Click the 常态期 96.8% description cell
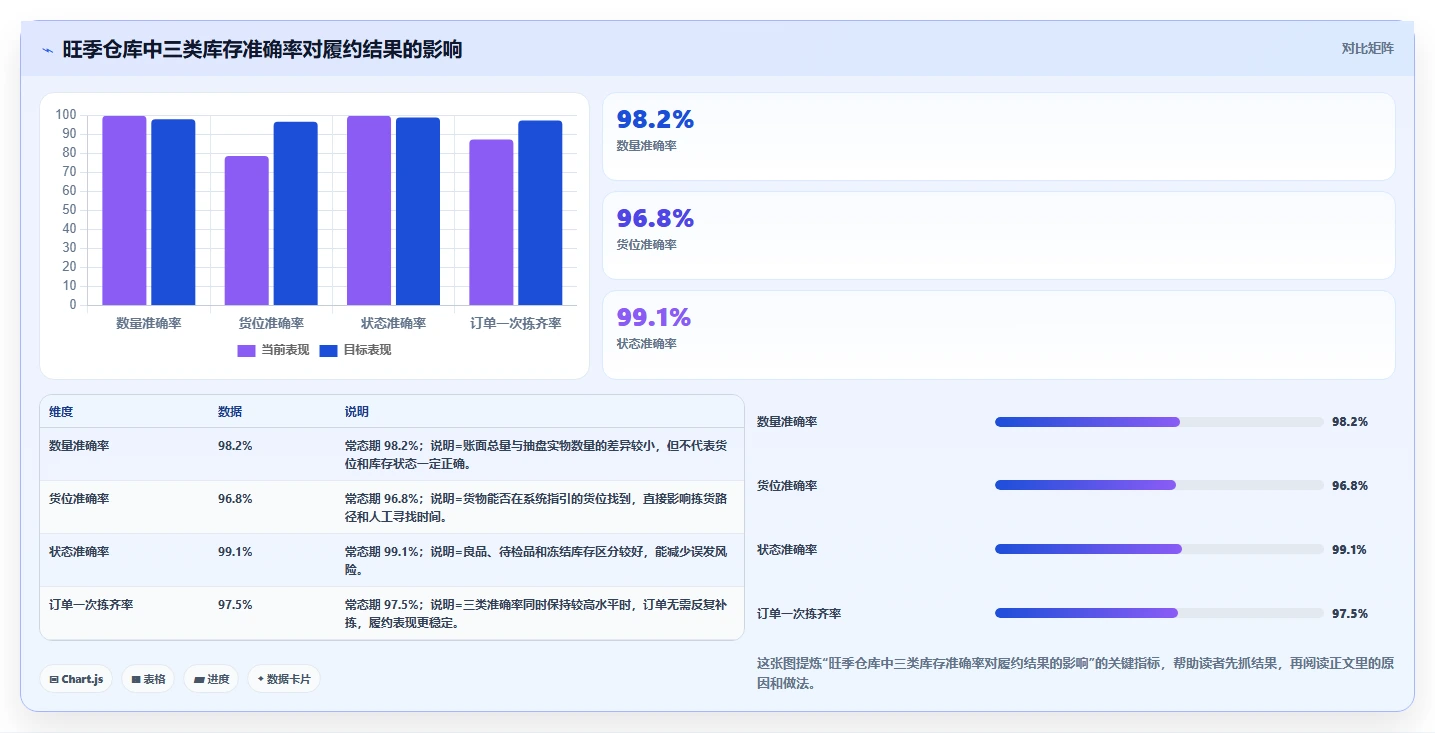Screen dimensions: 1435x733 pos(539,507)
